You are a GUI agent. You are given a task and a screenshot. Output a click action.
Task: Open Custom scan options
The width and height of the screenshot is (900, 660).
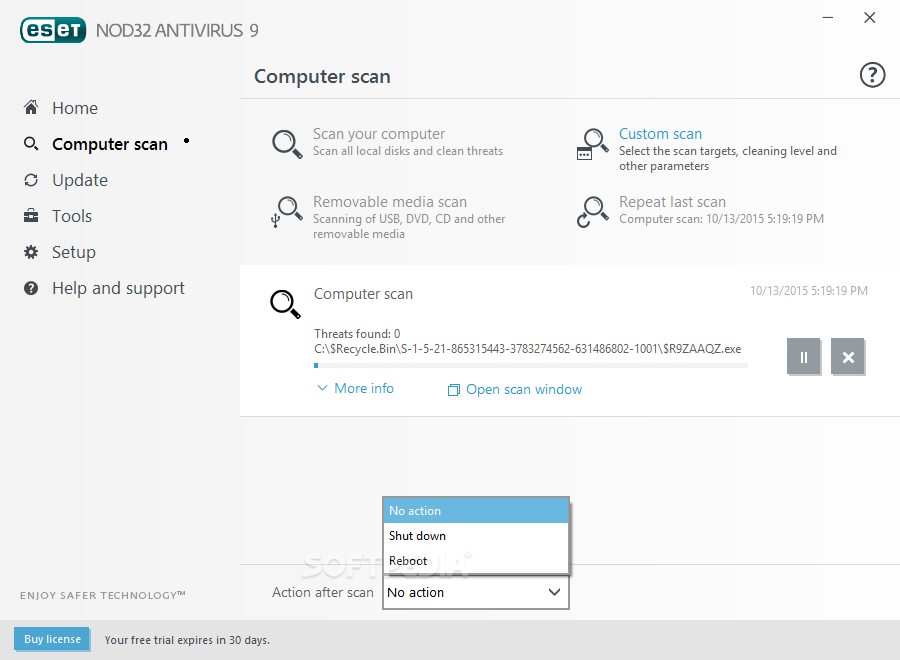(660, 134)
